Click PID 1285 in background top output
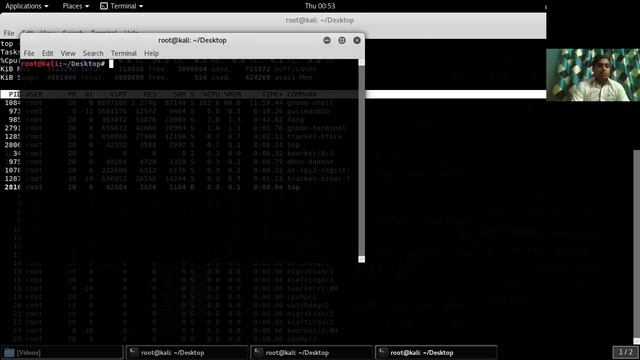The width and height of the screenshot is (640, 360). coord(12,137)
